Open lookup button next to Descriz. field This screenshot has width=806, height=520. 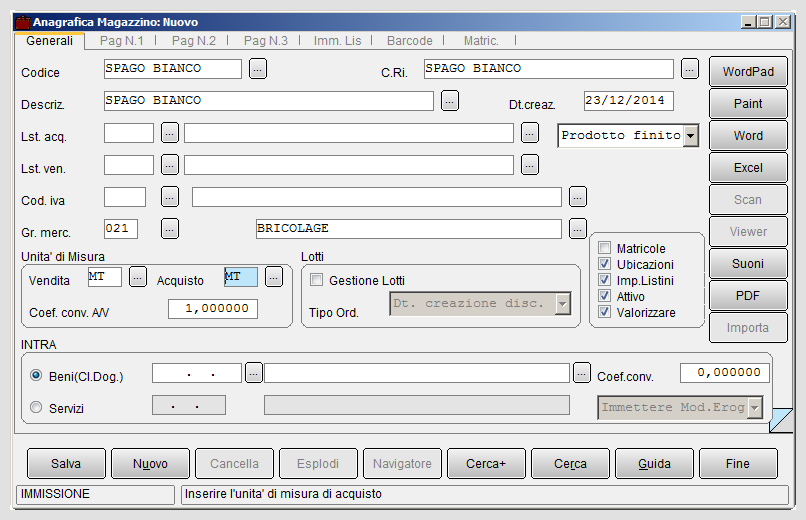(x=450, y=101)
